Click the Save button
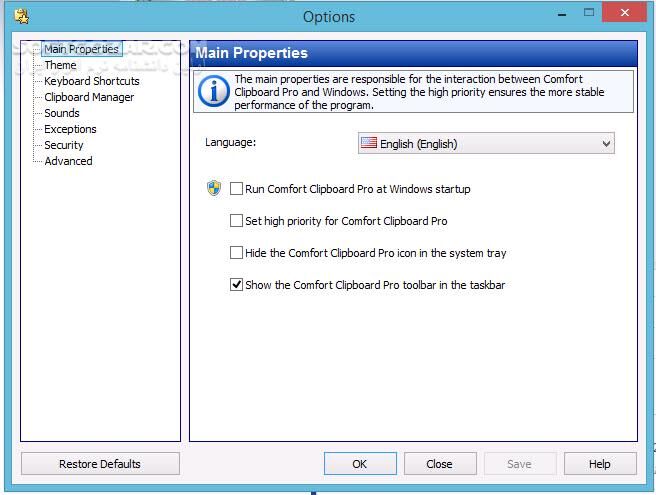Viewport: 656px width, 495px height. coord(520,464)
